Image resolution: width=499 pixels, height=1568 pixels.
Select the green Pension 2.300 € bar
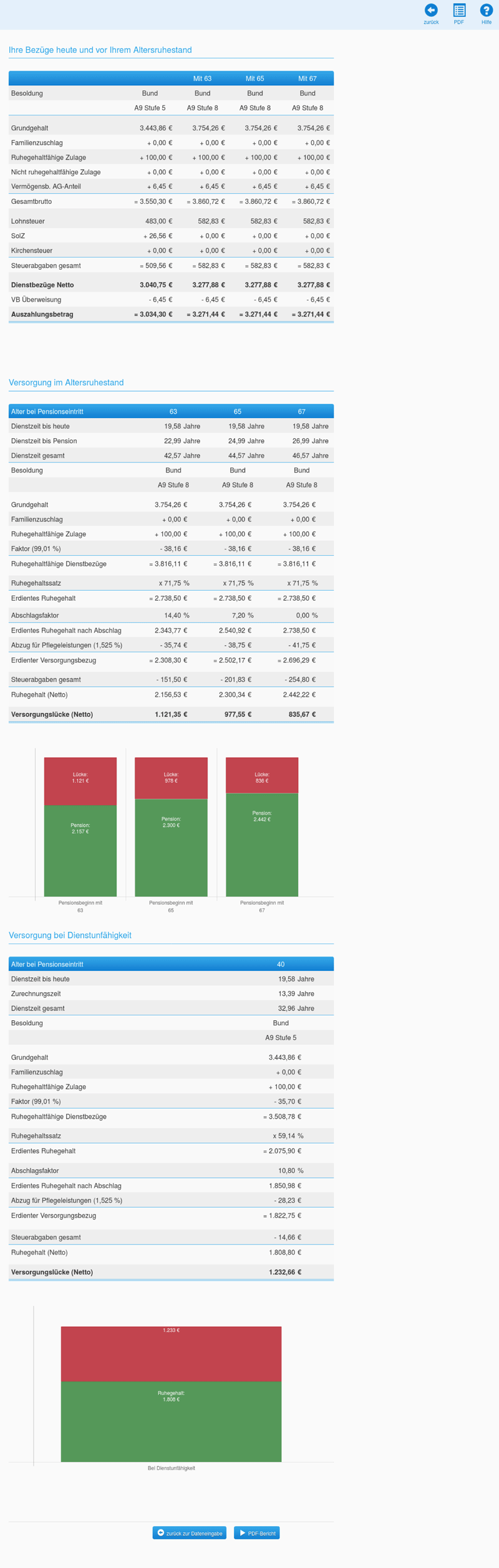[171, 848]
